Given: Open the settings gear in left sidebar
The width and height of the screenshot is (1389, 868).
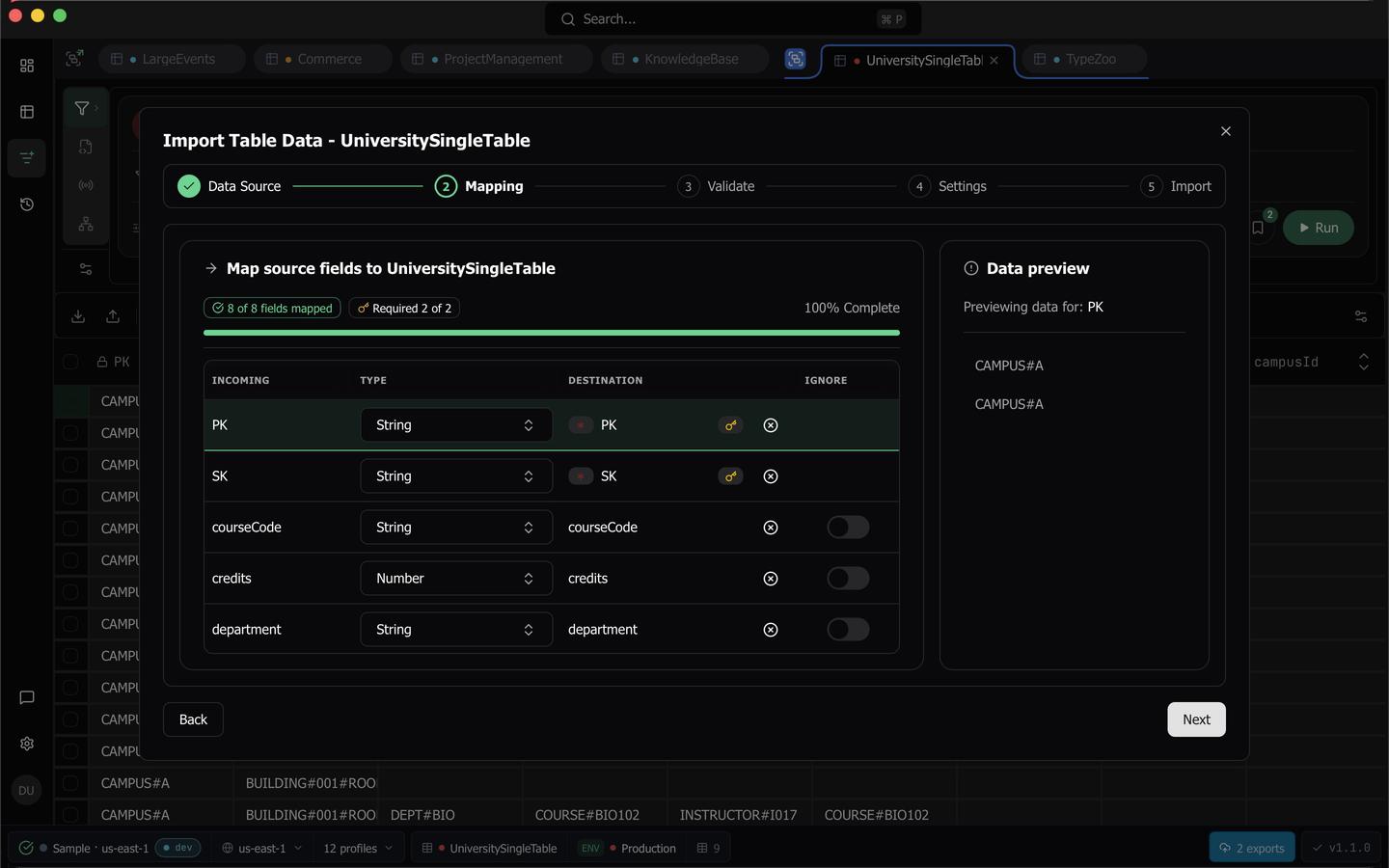Looking at the screenshot, I should tap(27, 744).
